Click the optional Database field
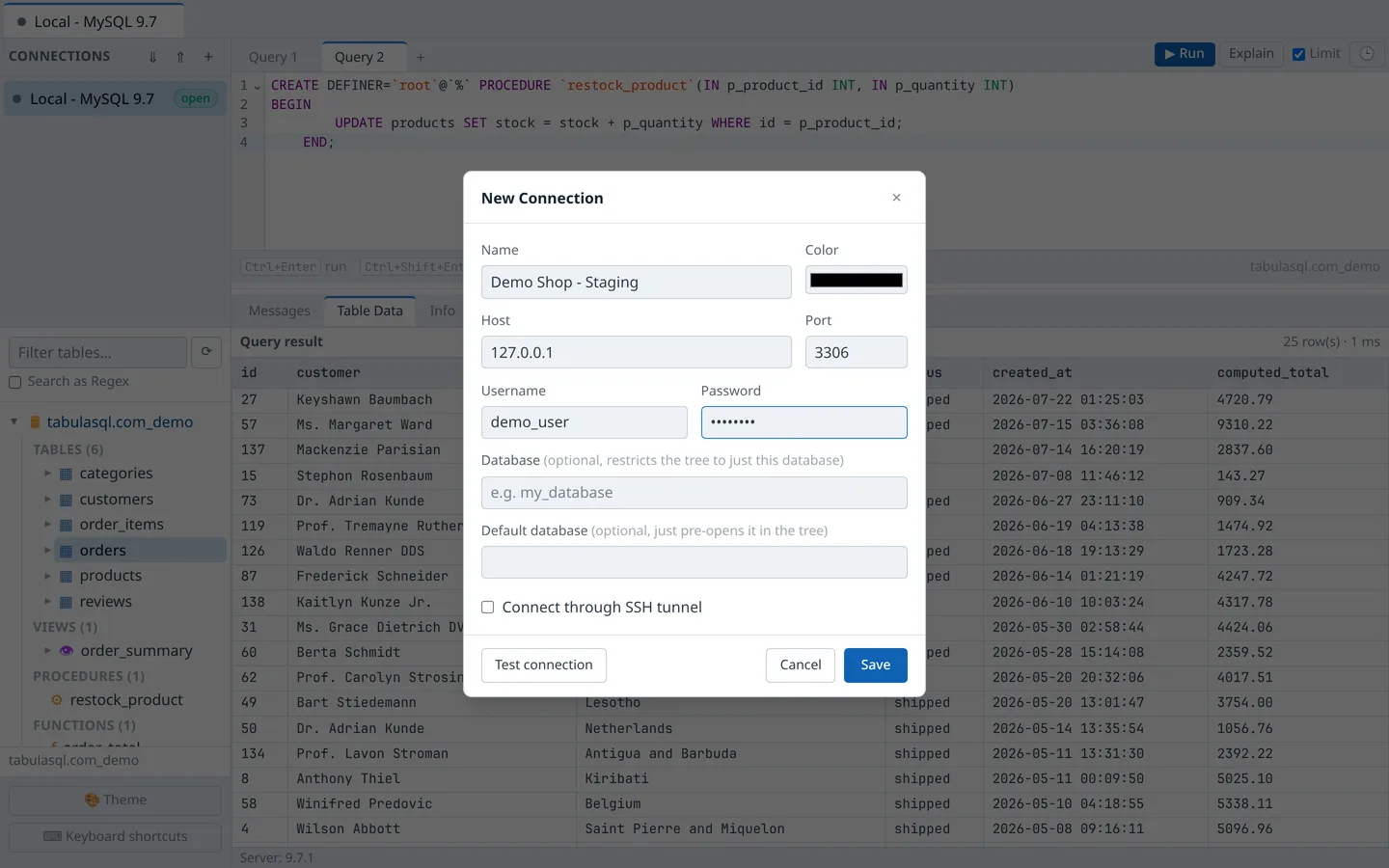Screen dimensions: 1389x868 [694, 493]
